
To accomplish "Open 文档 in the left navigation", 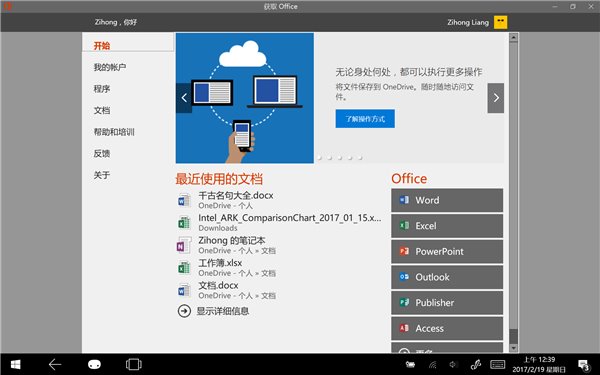I will (102, 110).
